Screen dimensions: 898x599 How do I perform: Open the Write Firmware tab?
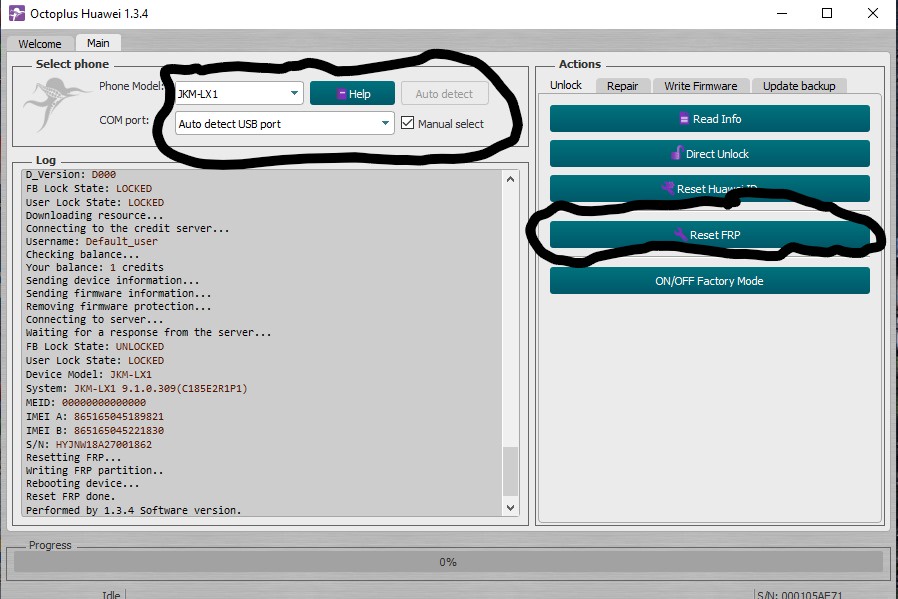tap(700, 86)
